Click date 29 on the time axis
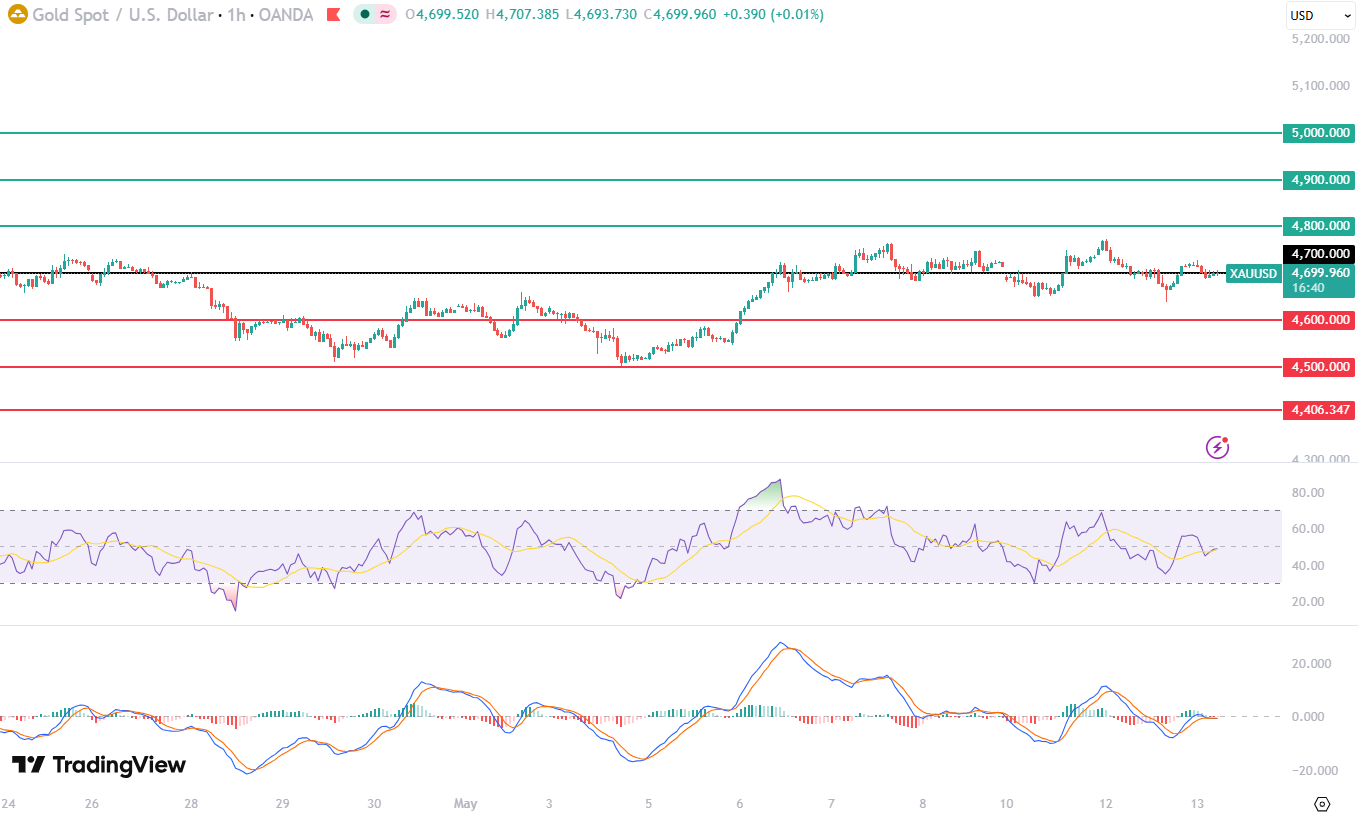This screenshot has height=817, width=1358. point(283,803)
